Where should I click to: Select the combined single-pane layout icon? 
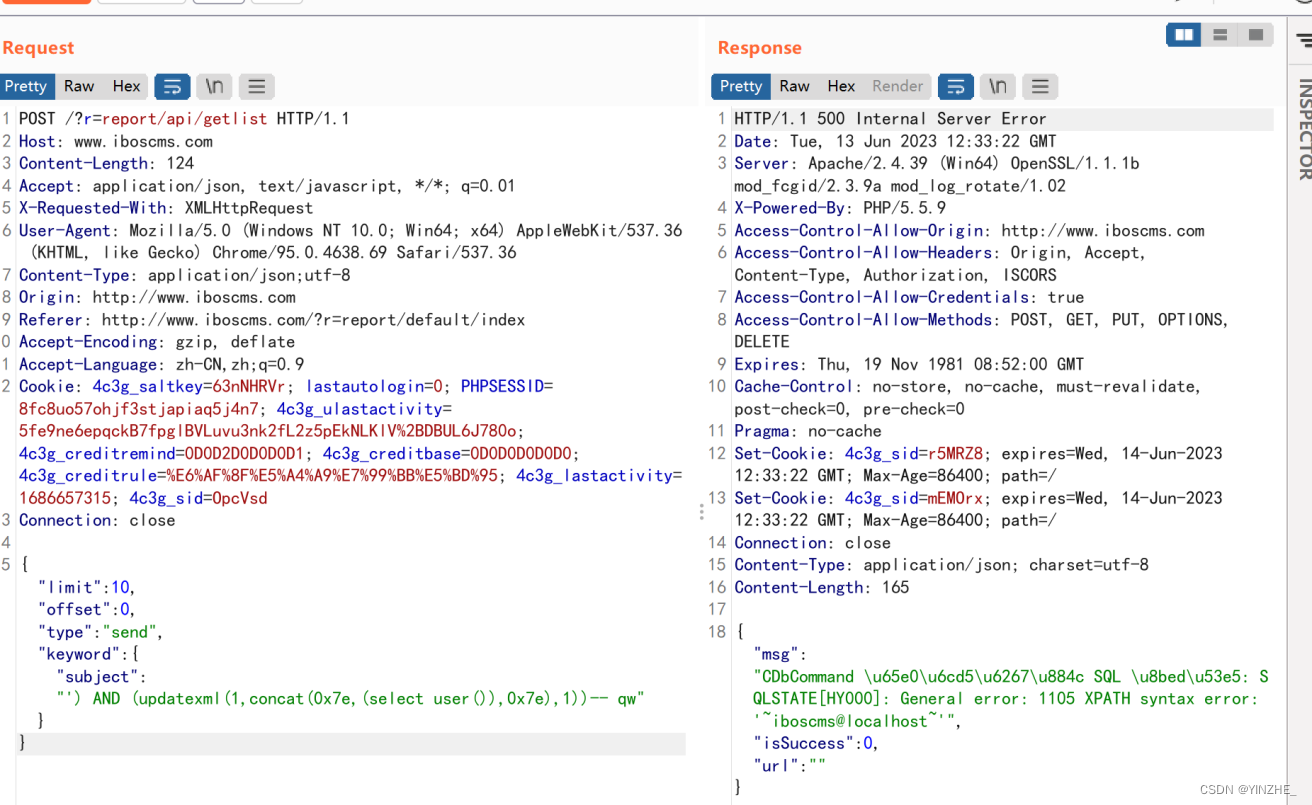1255,35
